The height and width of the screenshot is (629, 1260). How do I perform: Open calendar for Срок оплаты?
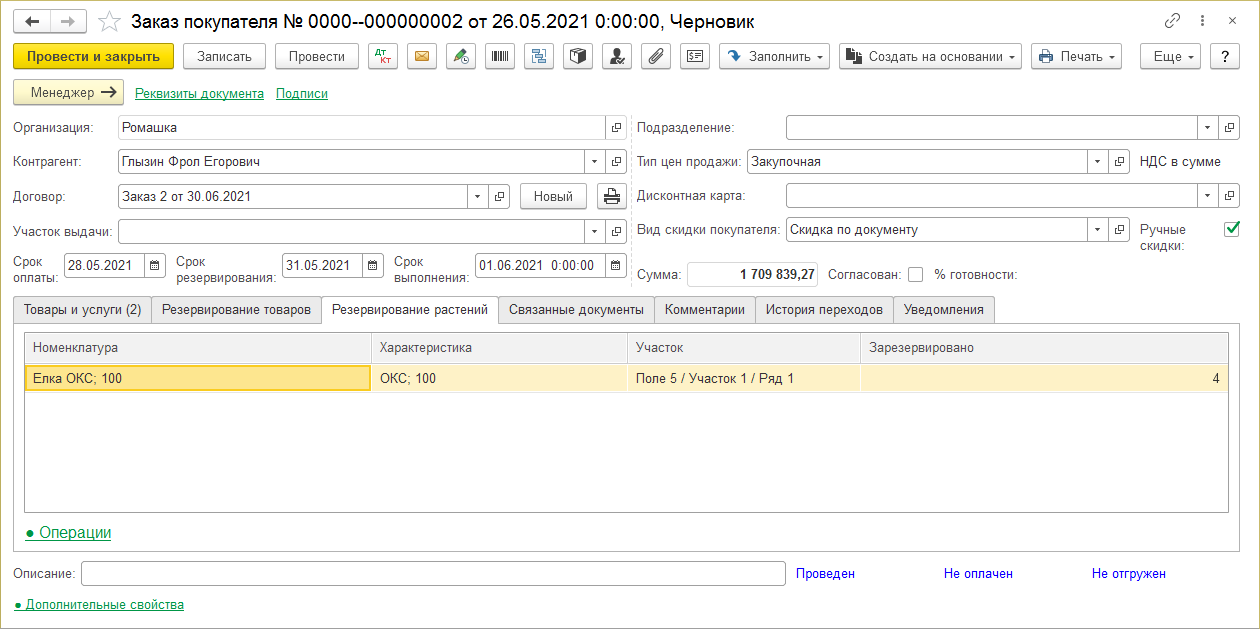click(x=155, y=266)
